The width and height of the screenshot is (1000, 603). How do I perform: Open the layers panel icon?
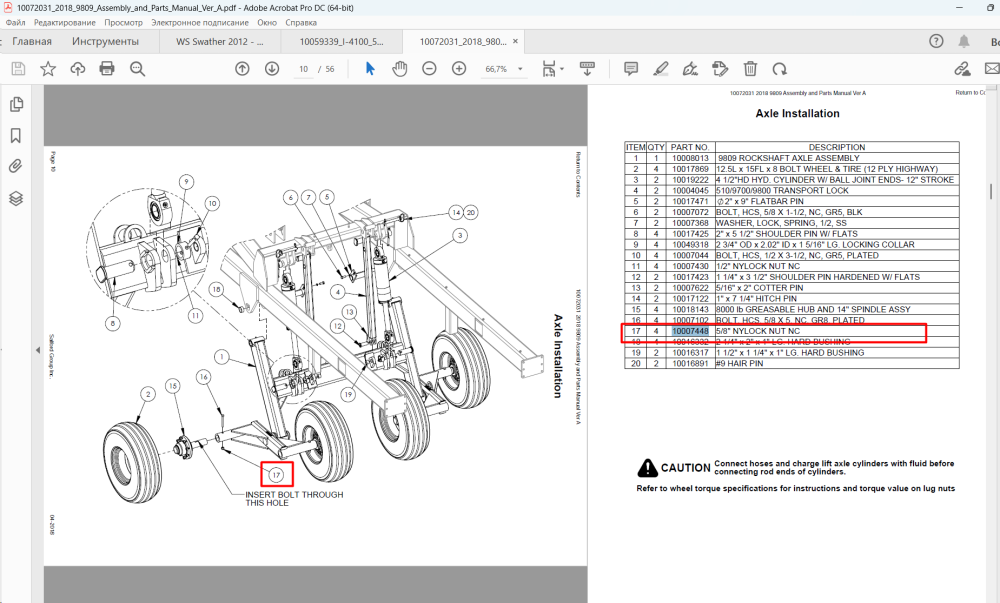[x=17, y=198]
